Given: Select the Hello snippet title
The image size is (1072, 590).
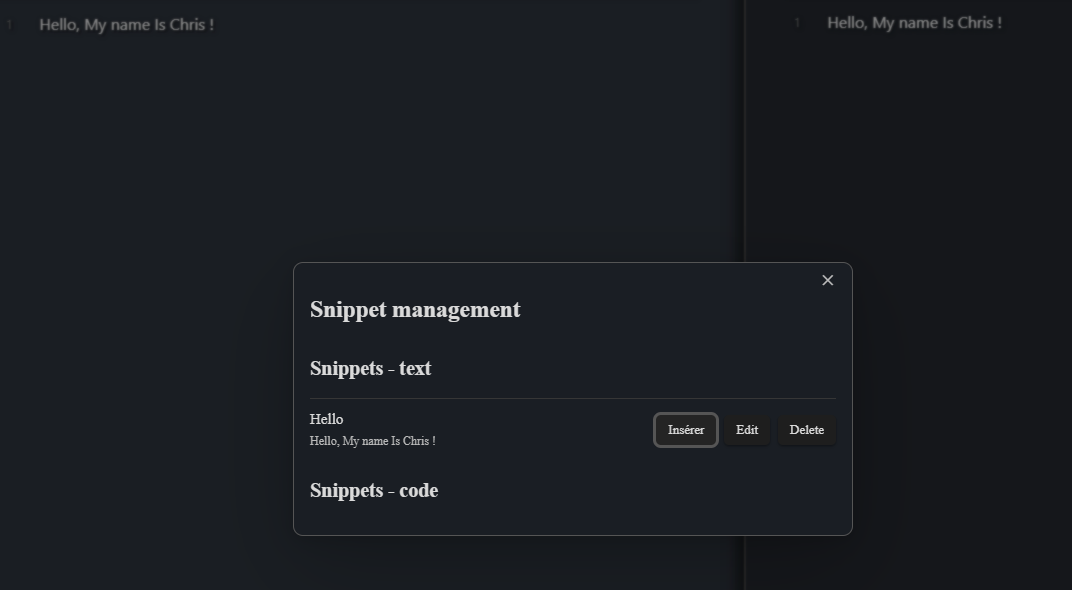Looking at the screenshot, I should (x=326, y=419).
